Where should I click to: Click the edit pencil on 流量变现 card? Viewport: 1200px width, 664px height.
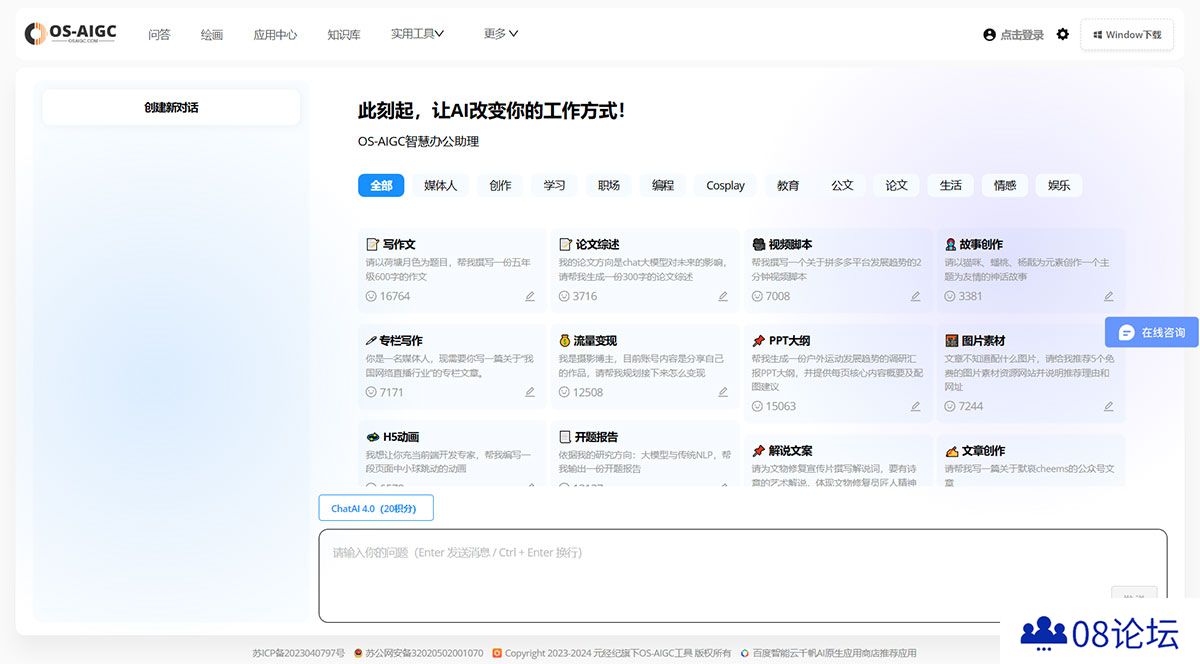pos(723,392)
